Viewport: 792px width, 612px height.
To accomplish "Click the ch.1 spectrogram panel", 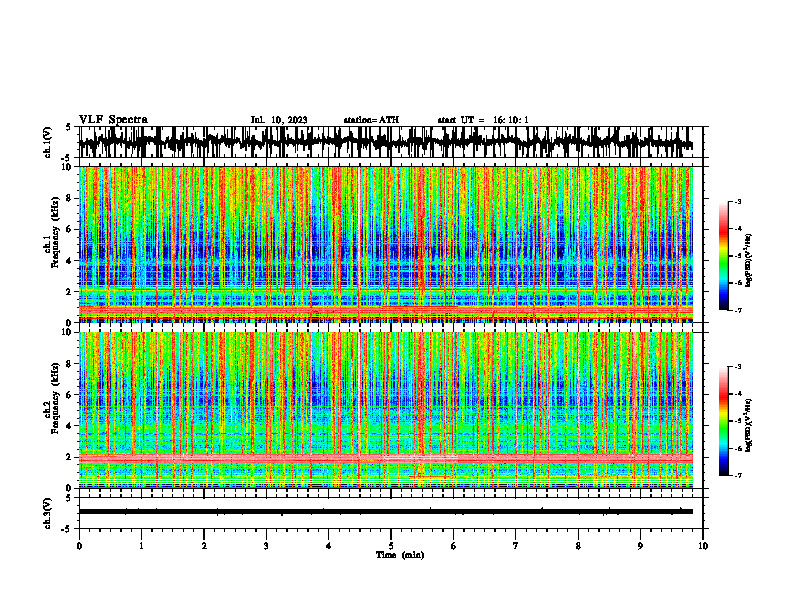I will point(385,244).
